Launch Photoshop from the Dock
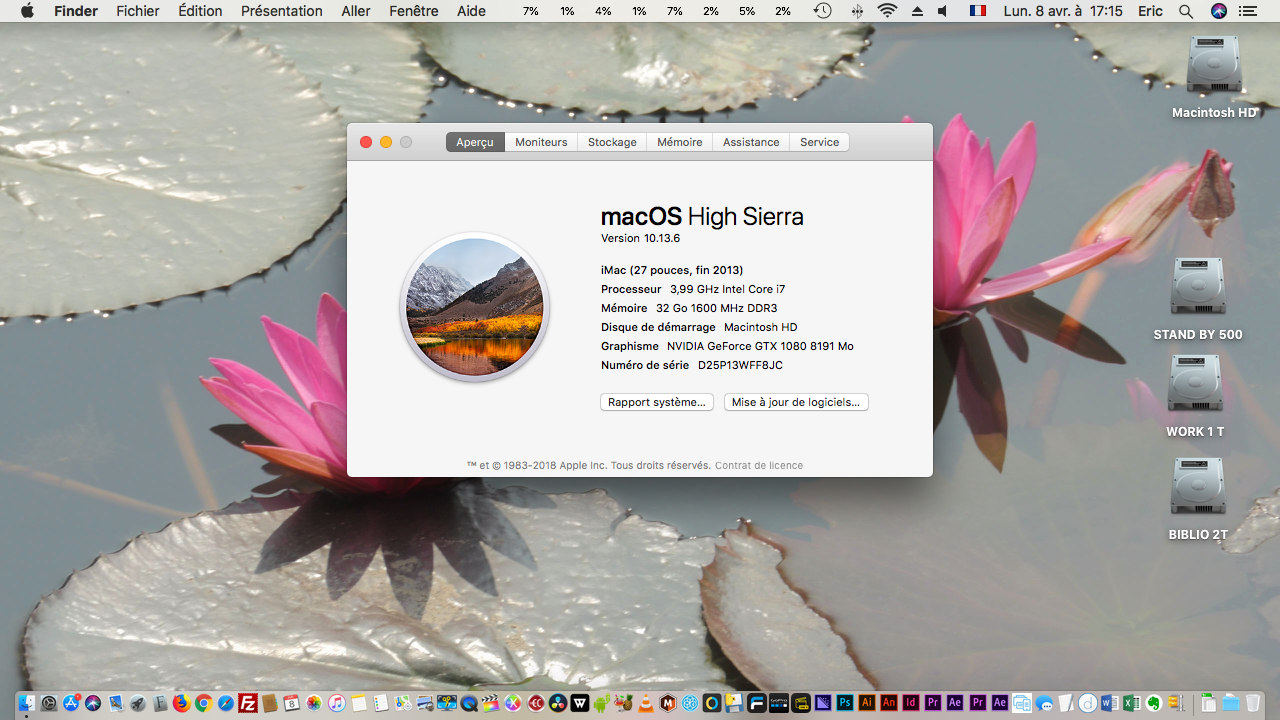This screenshot has width=1280, height=720. 845,703
